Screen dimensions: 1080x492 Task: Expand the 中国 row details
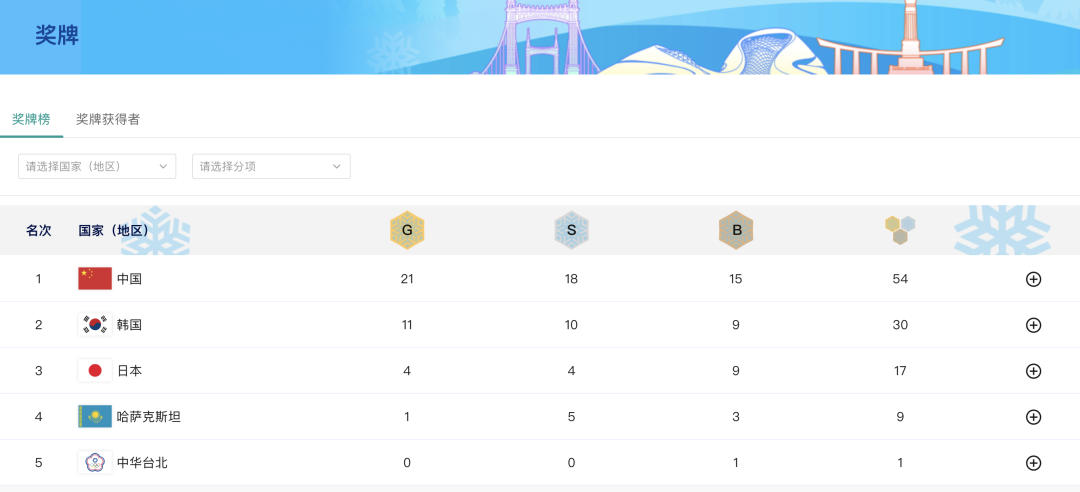tap(1034, 279)
